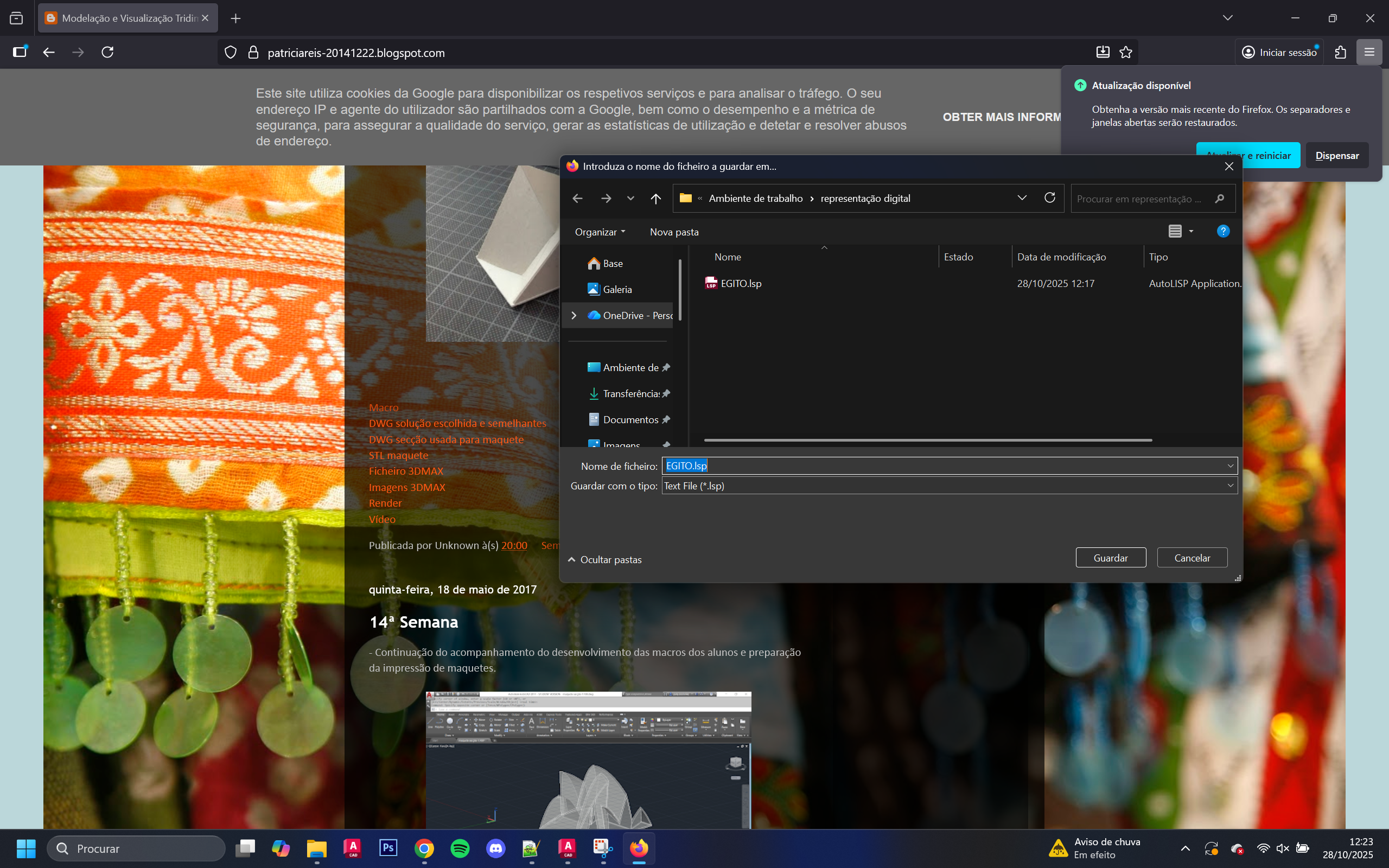Expand the address path history dropdown
This screenshot has width=1389, height=868.
pos(1022,198)
